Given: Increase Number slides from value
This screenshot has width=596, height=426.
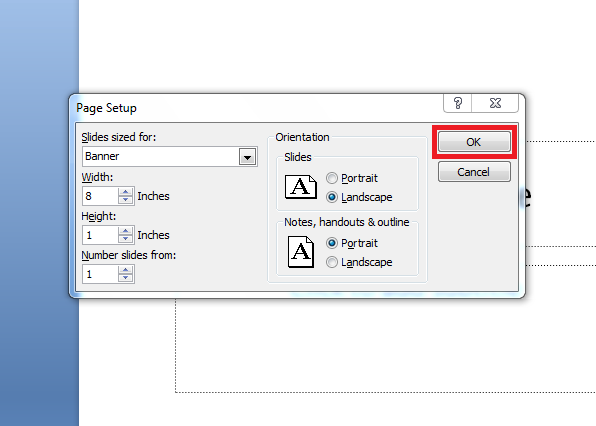Looking at the screenshot, I should [125, 270].
